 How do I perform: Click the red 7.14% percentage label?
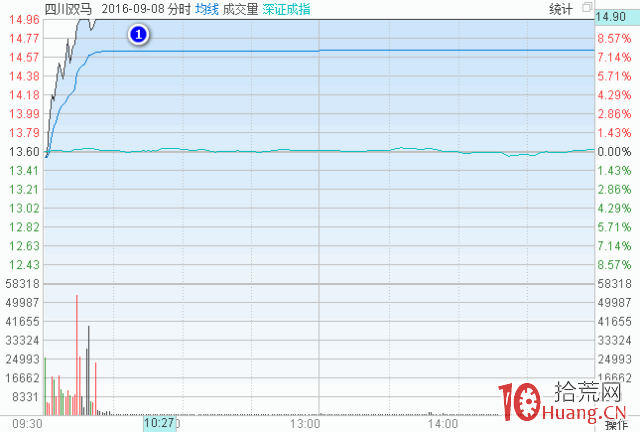click(614, 58)
